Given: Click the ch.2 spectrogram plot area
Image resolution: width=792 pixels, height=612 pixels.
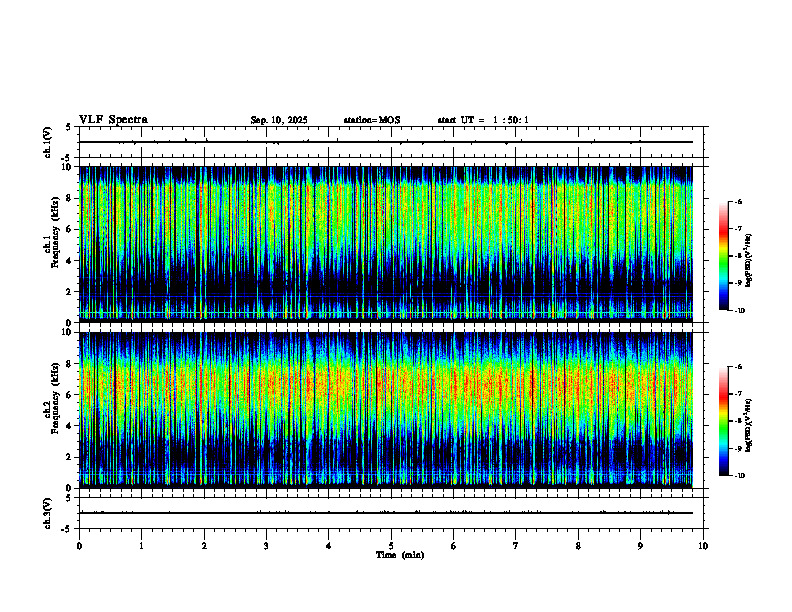Looking at the screenshot, I should (386, 410).
